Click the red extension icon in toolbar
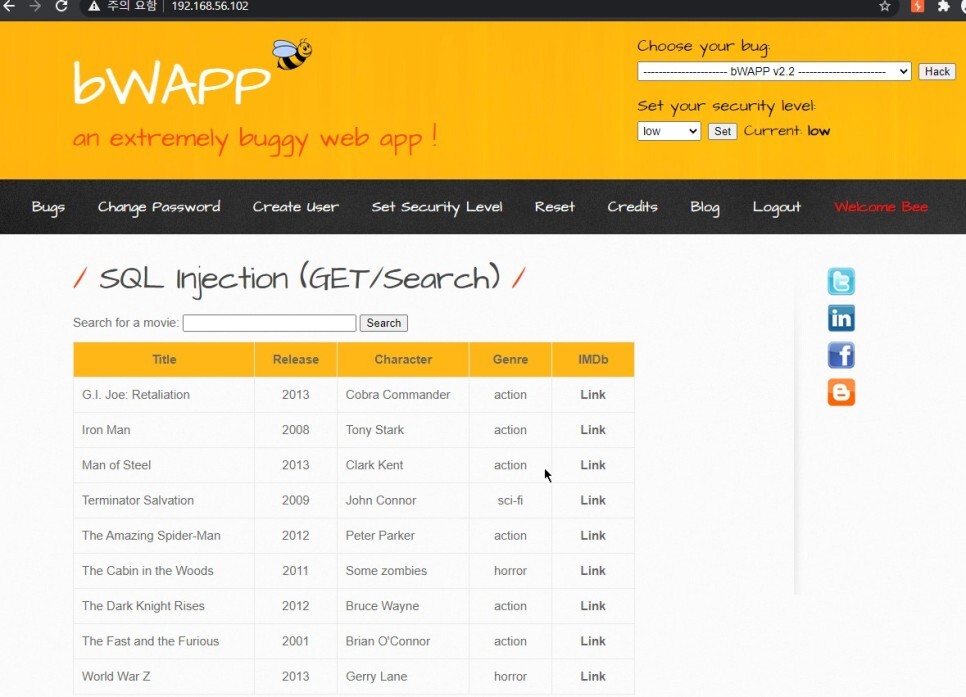 (917, 6)
